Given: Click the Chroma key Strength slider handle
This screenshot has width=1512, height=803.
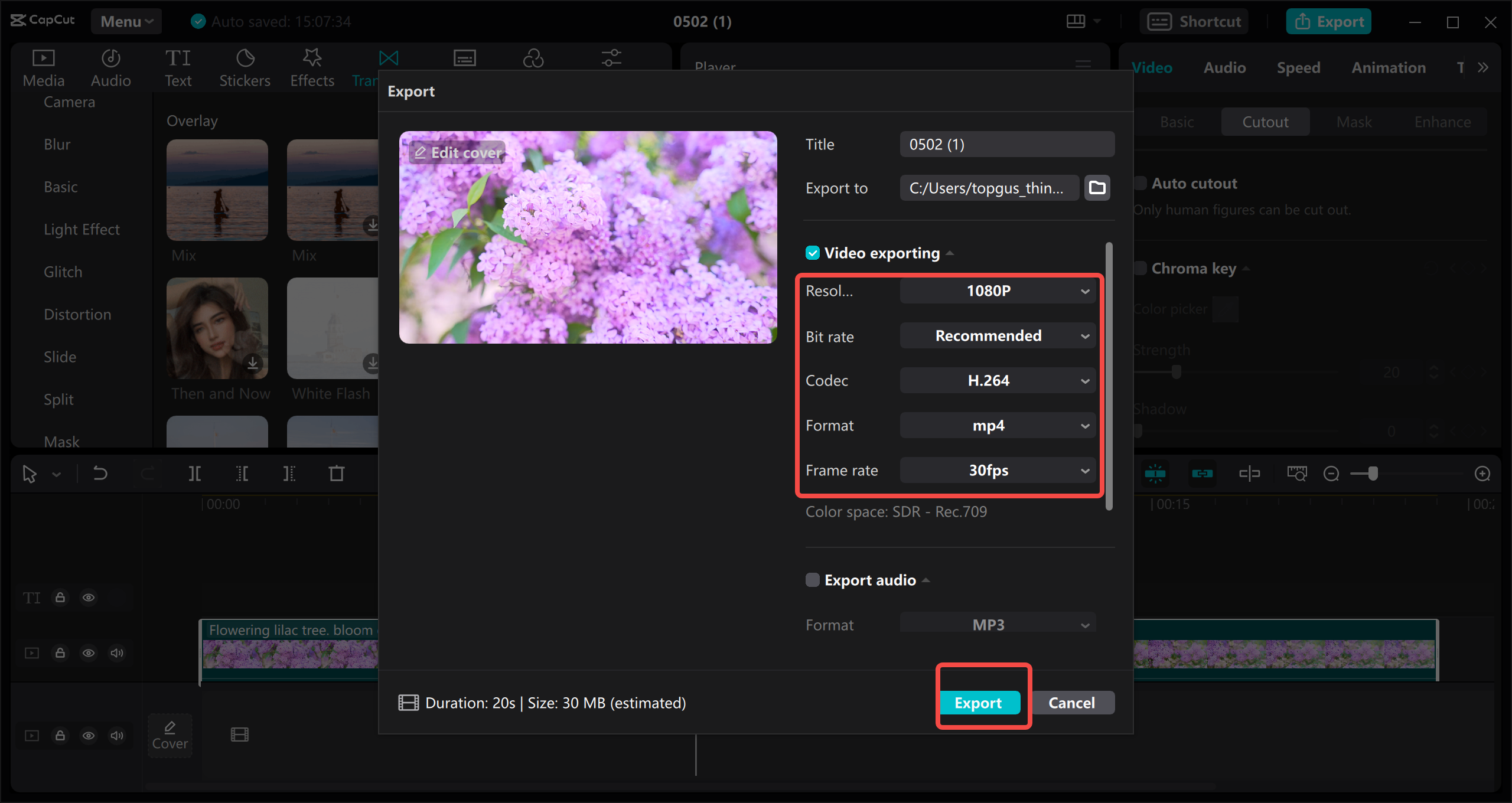Looking at the screenshot, I should pos(1176,372).
